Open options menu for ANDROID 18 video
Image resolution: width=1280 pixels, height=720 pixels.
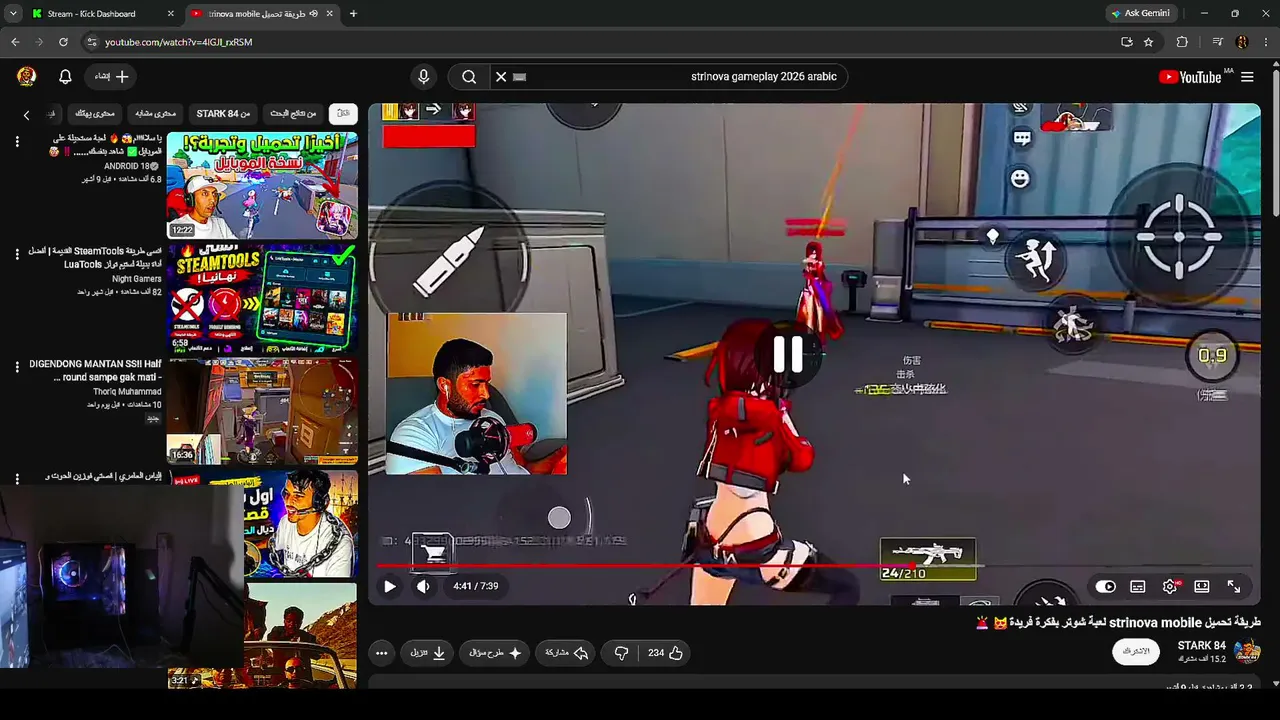(x=17, y=142)
